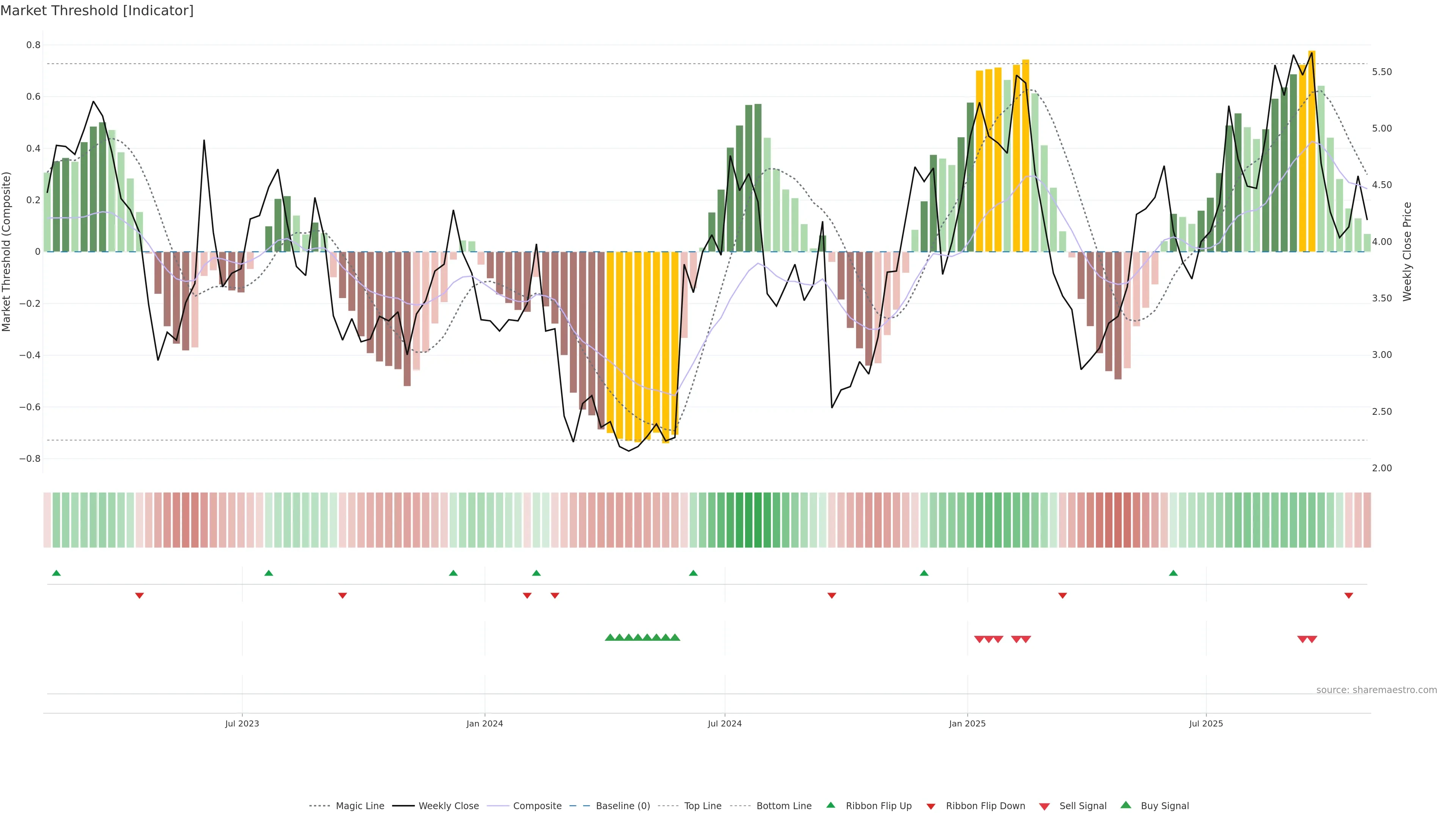Click the rightmost red sell signal triangle

[x=1312, y=639]
